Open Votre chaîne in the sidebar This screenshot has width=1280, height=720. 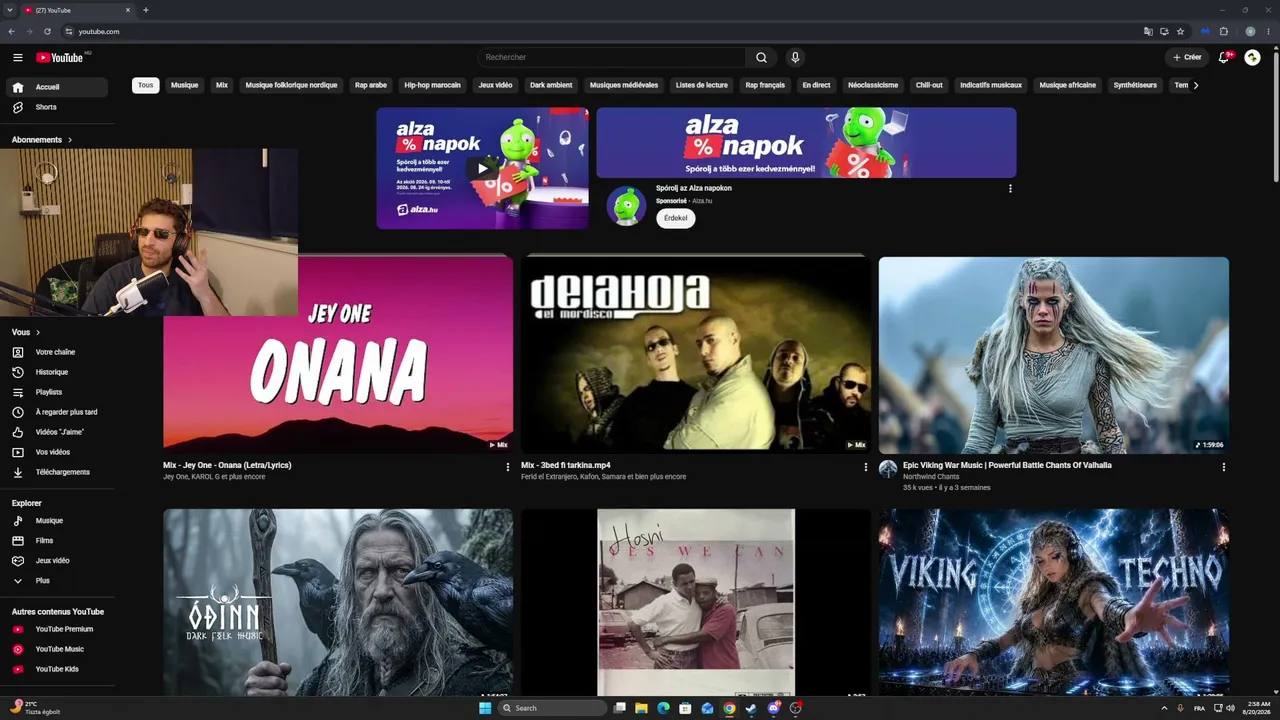pyautogui.click(x=55, y=352)
